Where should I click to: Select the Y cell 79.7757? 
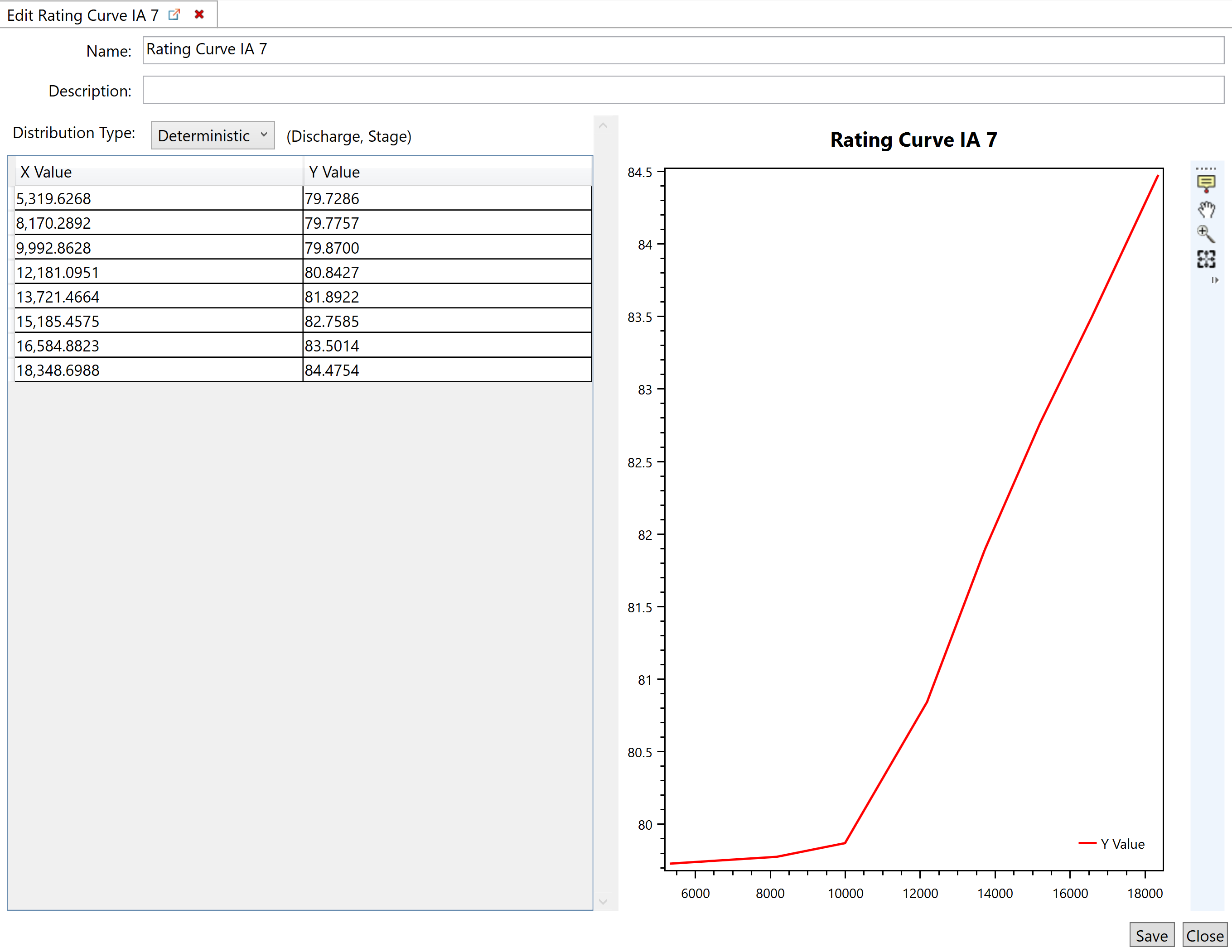pos(447,223)
